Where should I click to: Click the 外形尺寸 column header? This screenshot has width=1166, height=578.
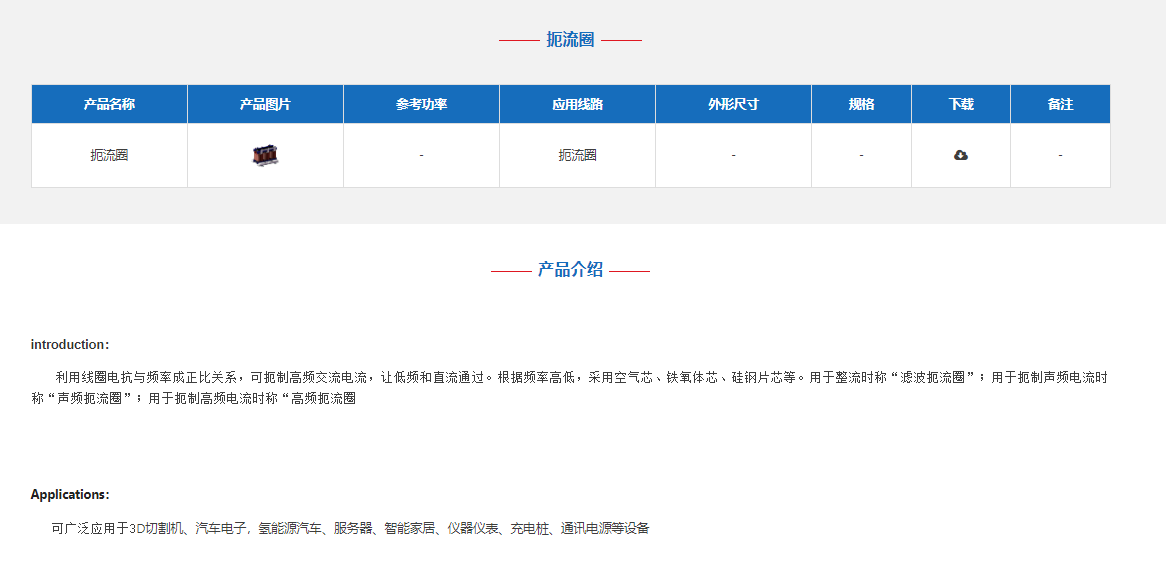click(733, 104)
